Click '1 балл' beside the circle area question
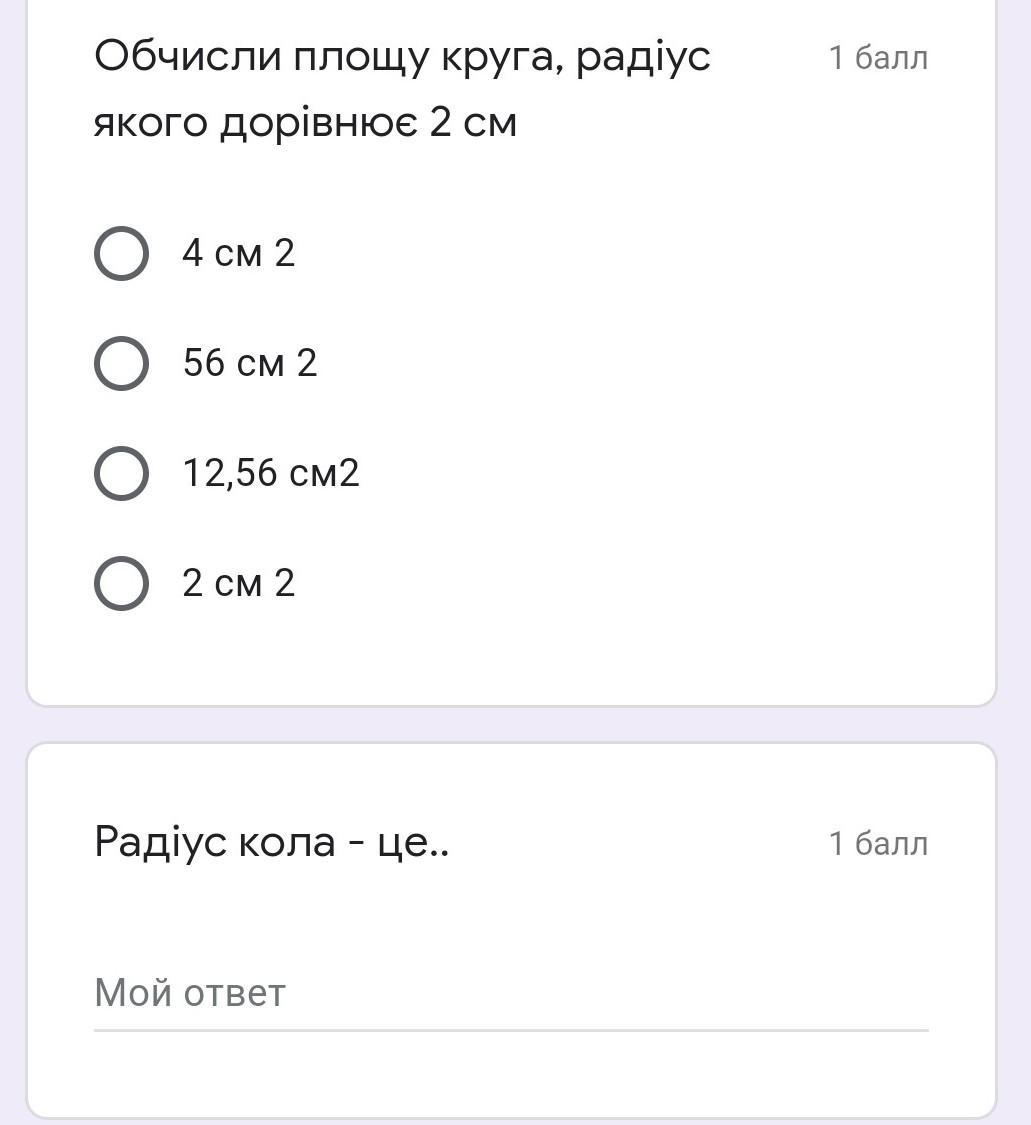 tap(878, 58)
